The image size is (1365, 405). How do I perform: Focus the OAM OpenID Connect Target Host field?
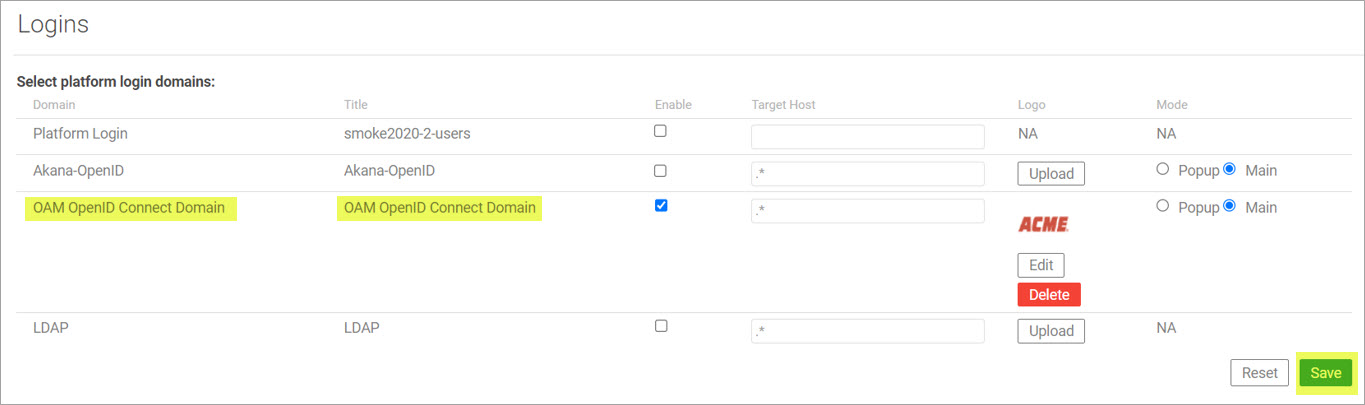coord(868,211)
